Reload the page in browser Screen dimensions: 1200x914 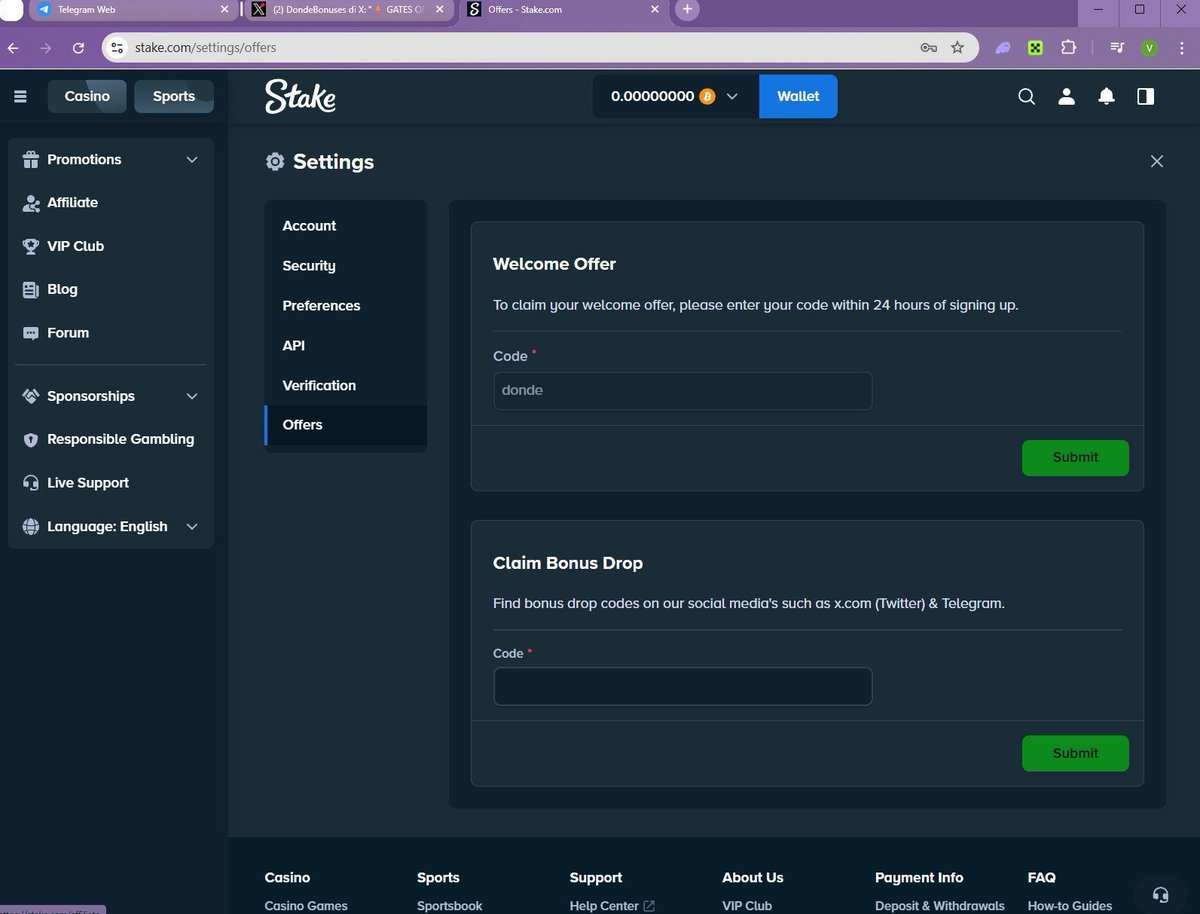tap(79, 47)
